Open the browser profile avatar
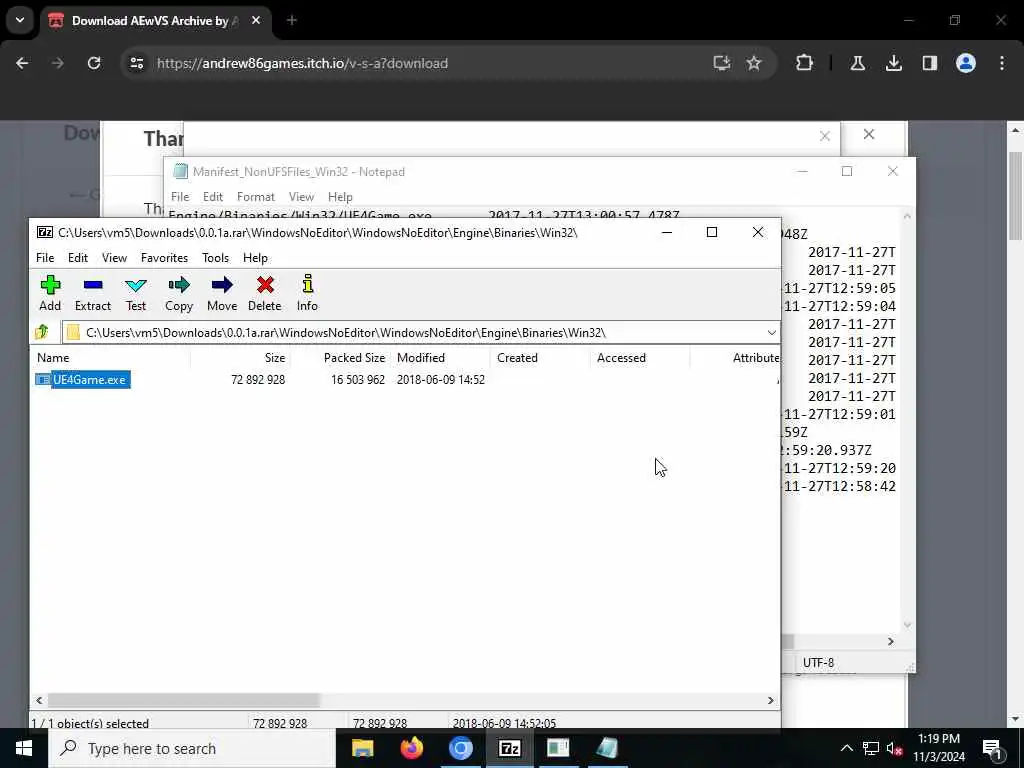Image resolution: width=1024 pixels, height=768 pixels. [x=966, y=63]
